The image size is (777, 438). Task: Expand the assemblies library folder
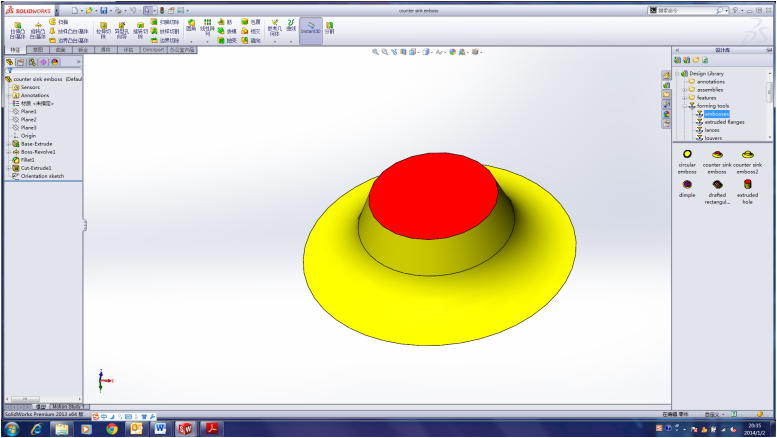coord(685,90)
